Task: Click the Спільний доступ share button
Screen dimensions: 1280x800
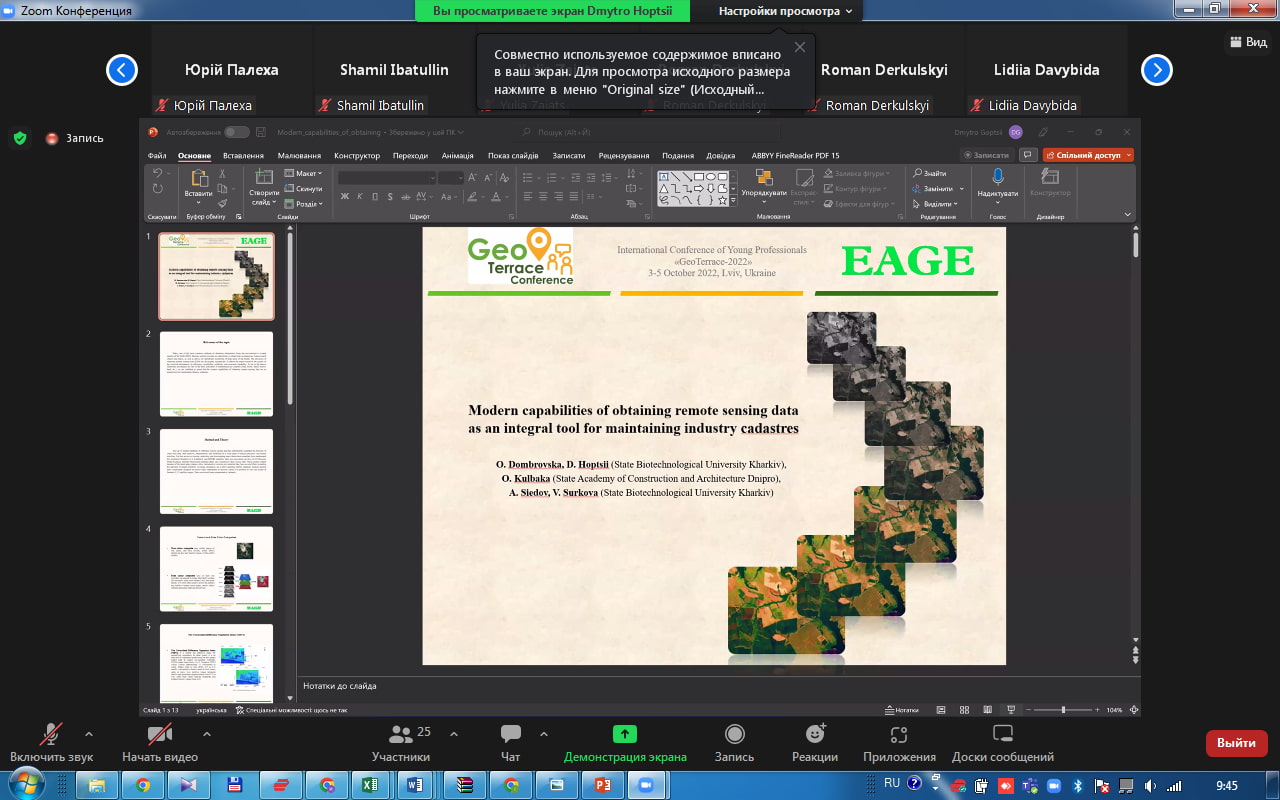Action: (1088, 155)
